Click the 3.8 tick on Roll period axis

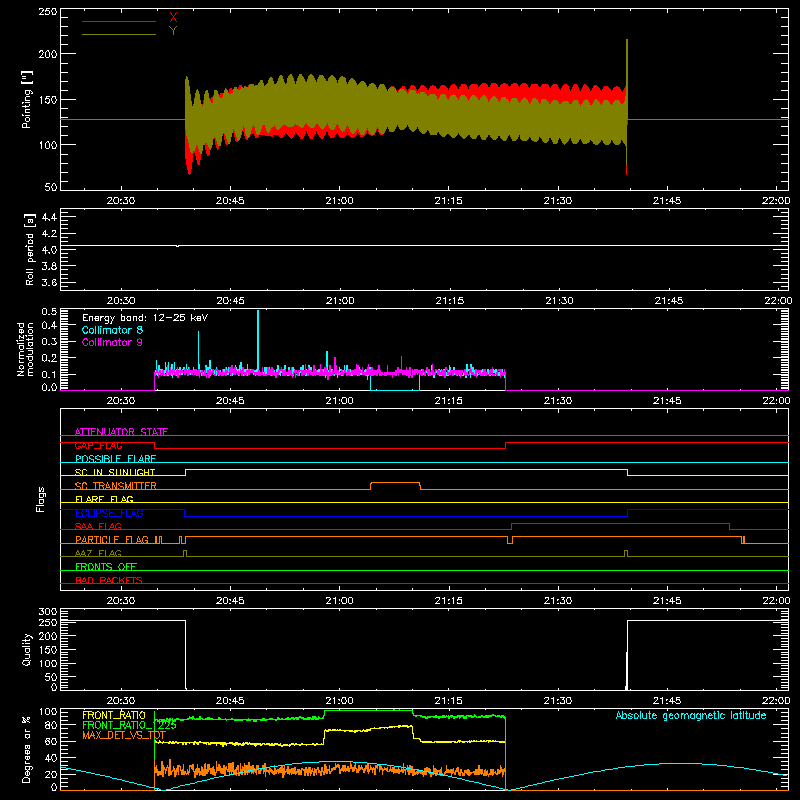pyautogui.click(x=49, y=266)
